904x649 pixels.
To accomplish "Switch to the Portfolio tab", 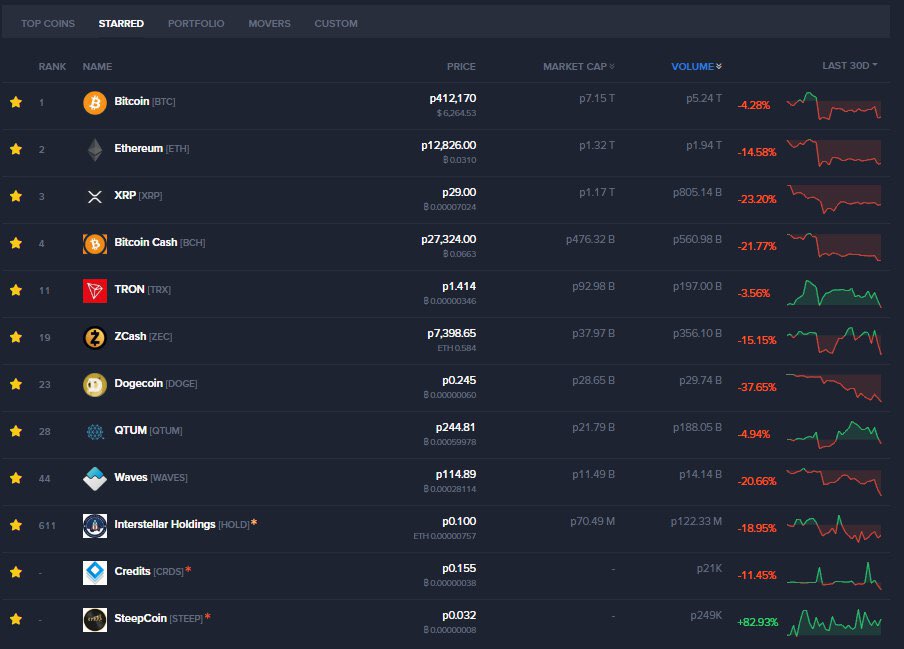I will (x=196, y=24).
